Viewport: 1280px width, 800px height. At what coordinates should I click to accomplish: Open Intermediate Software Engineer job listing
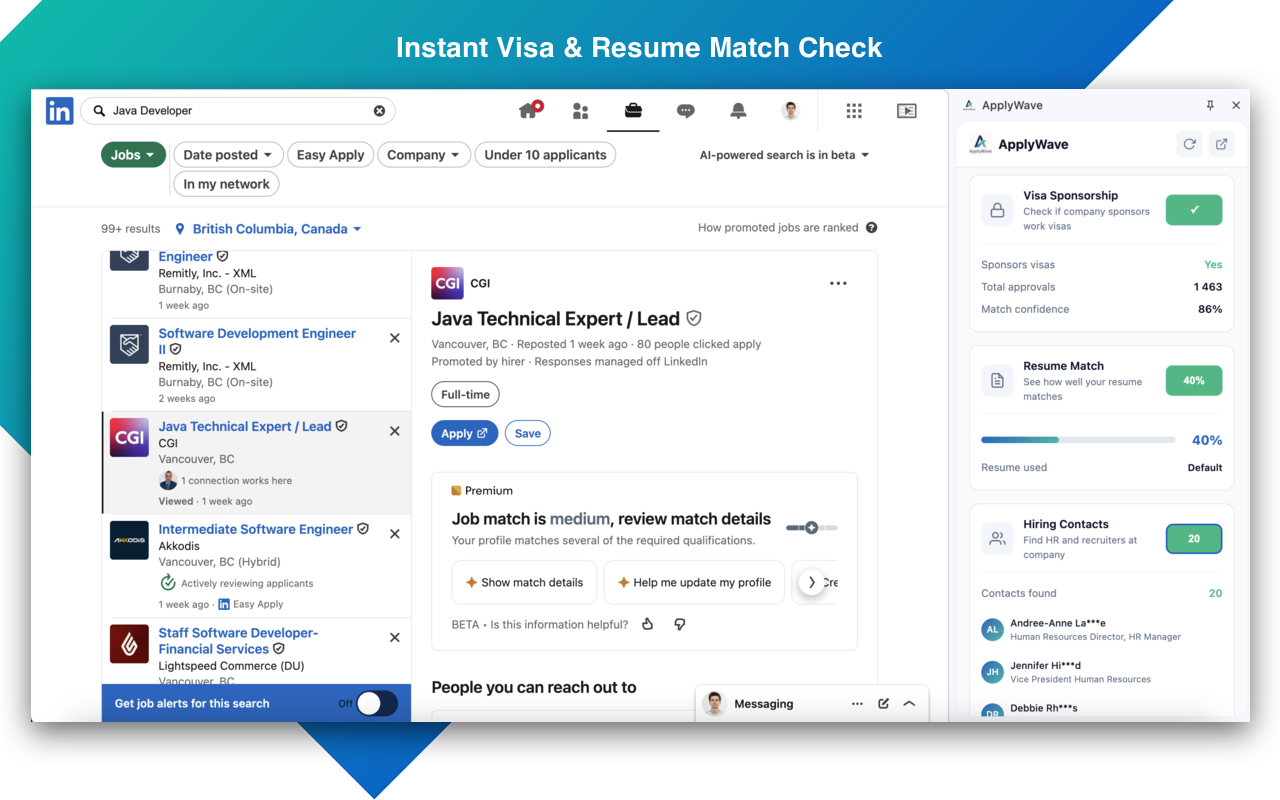tap(256, 529)
